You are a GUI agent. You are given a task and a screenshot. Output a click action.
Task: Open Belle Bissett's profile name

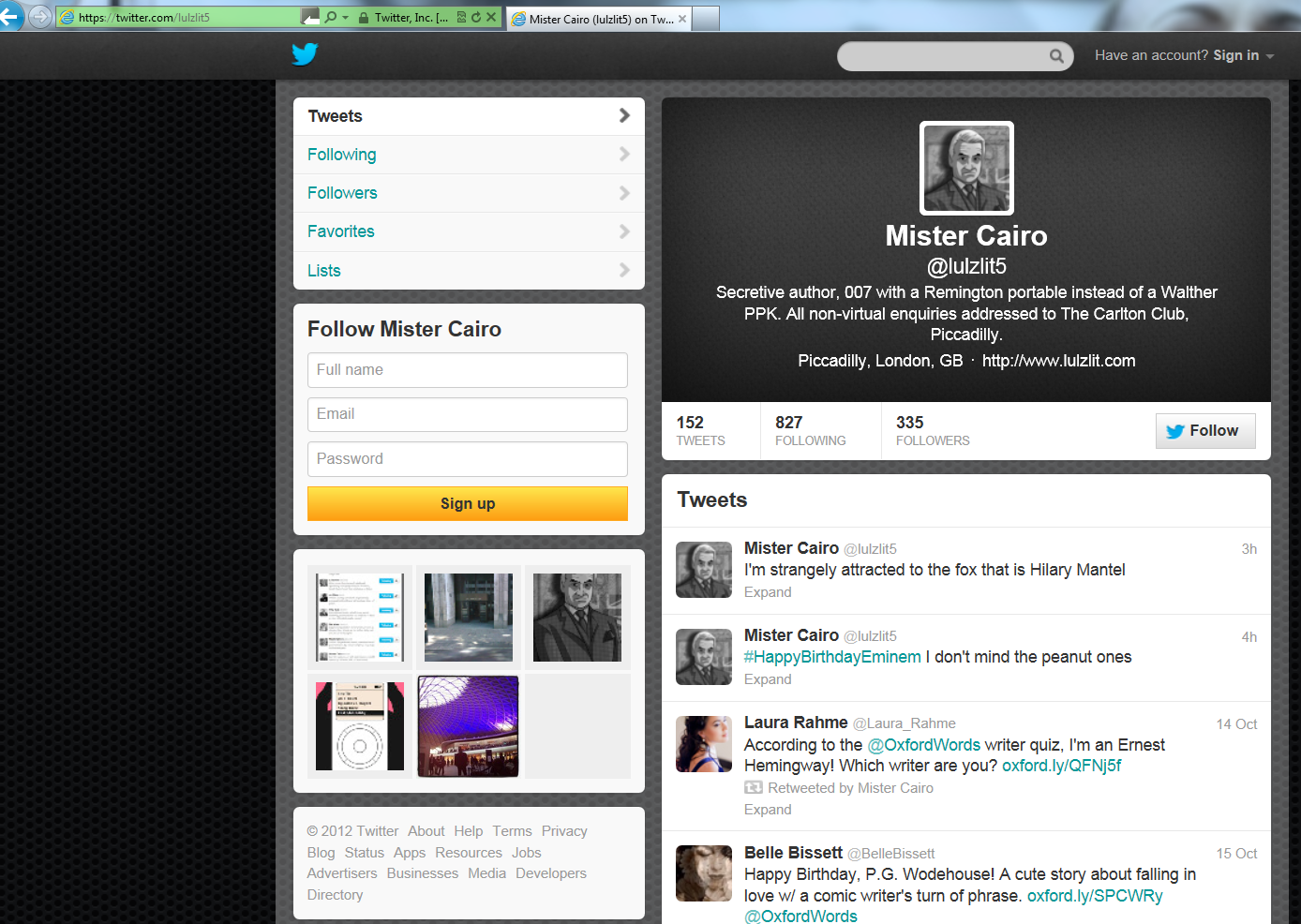tap(793, 853)
